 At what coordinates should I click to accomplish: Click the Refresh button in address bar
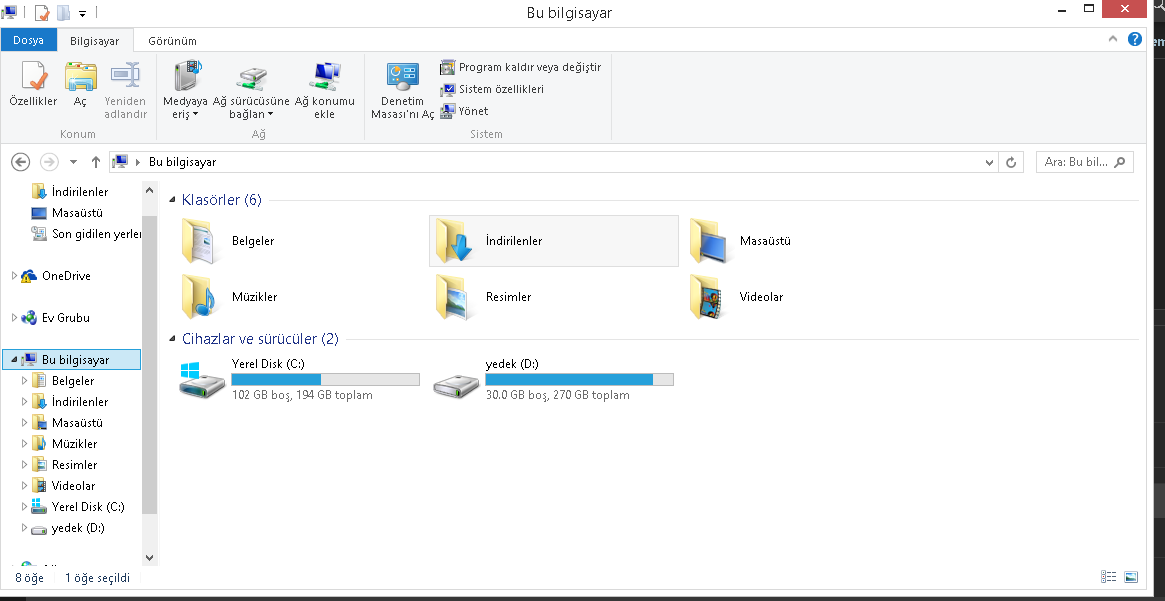pos(1010,162)
